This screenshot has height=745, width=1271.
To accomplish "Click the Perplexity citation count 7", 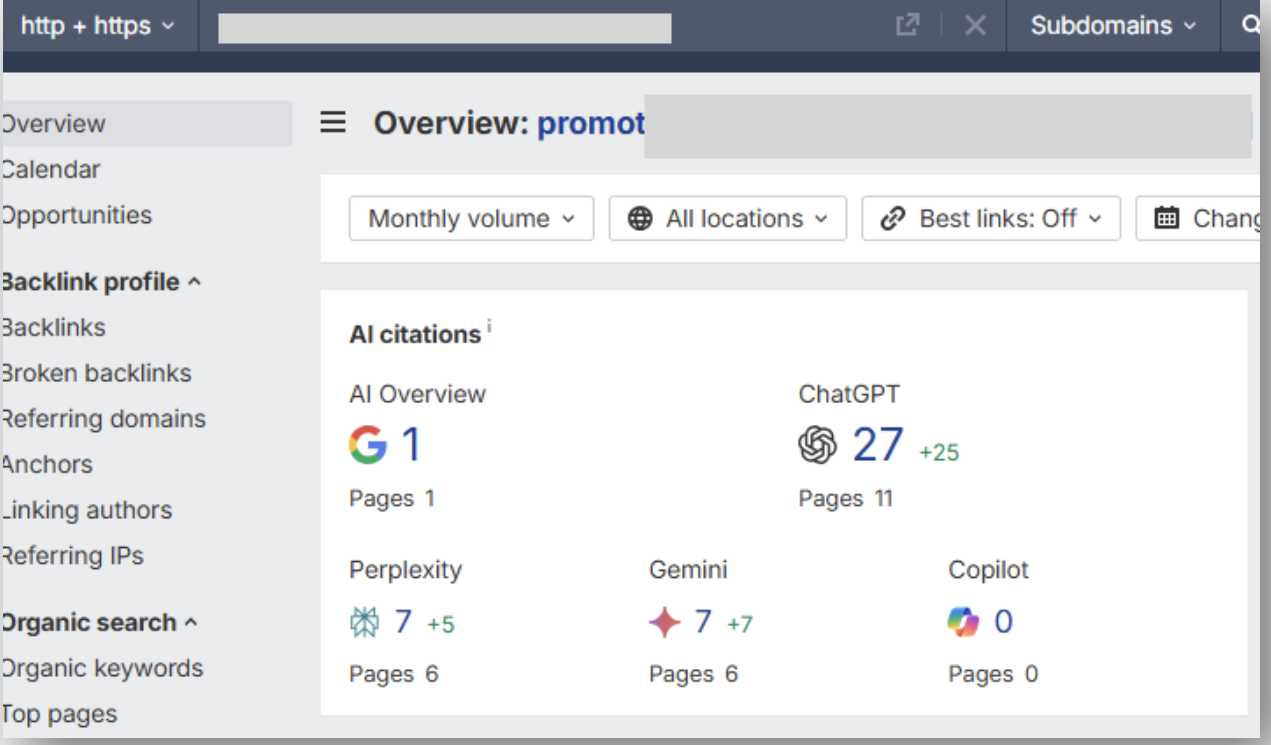I will [x=403, y=622].
